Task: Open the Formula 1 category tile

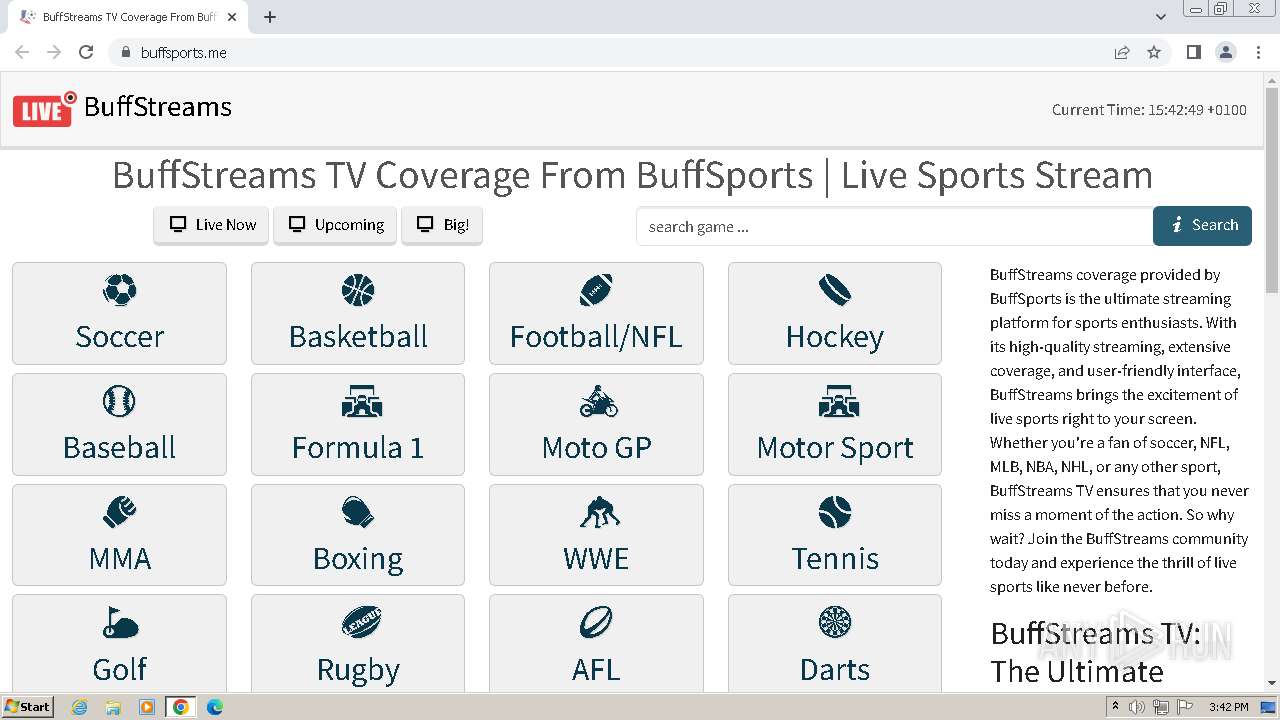Action: point(358,424)
